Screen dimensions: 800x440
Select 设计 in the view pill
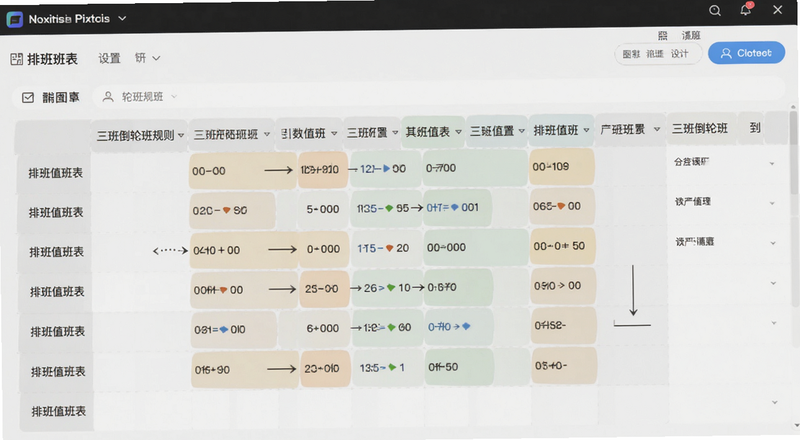[679, 54]
